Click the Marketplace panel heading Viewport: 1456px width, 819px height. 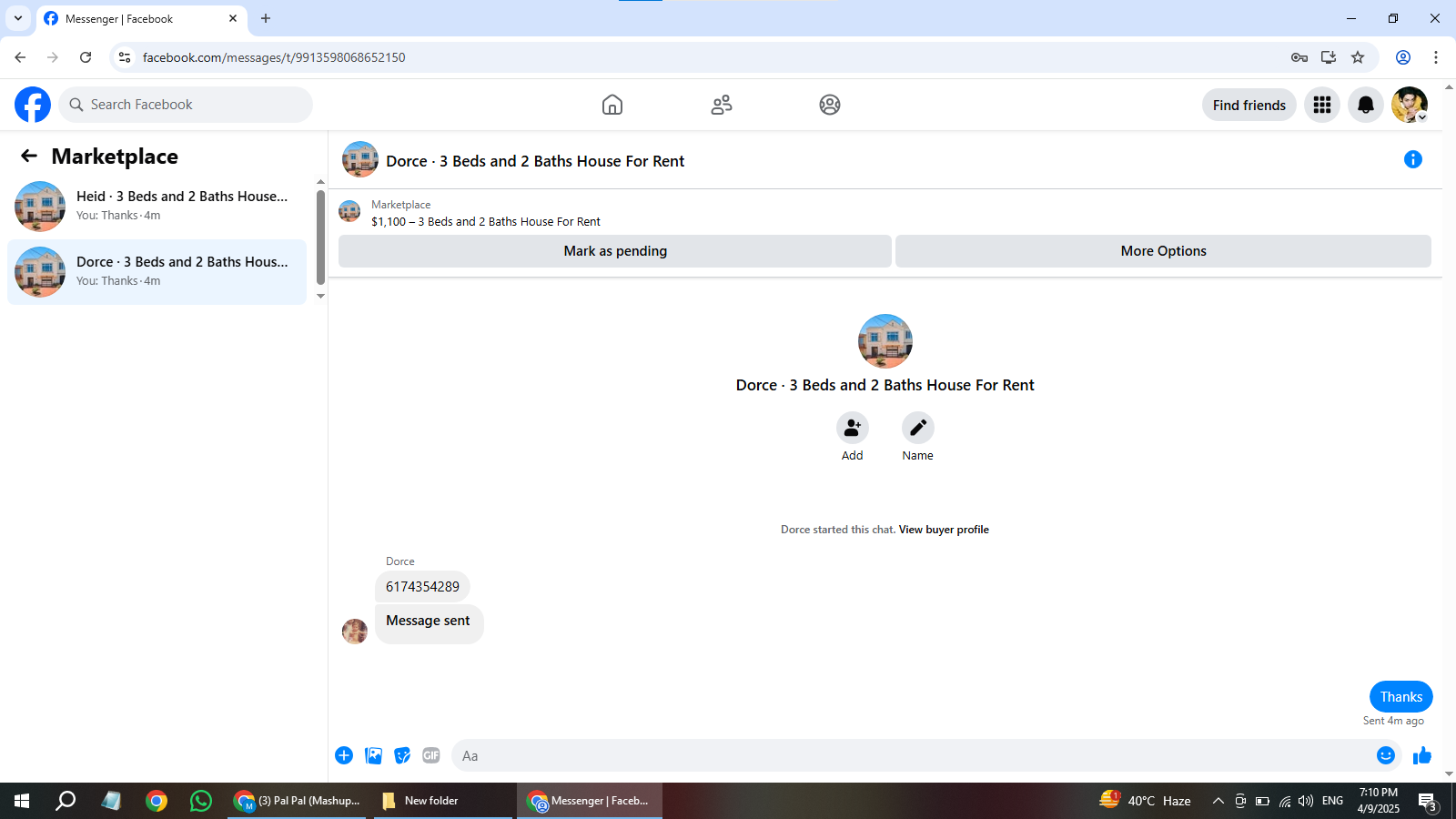click(x=115, y=157)
